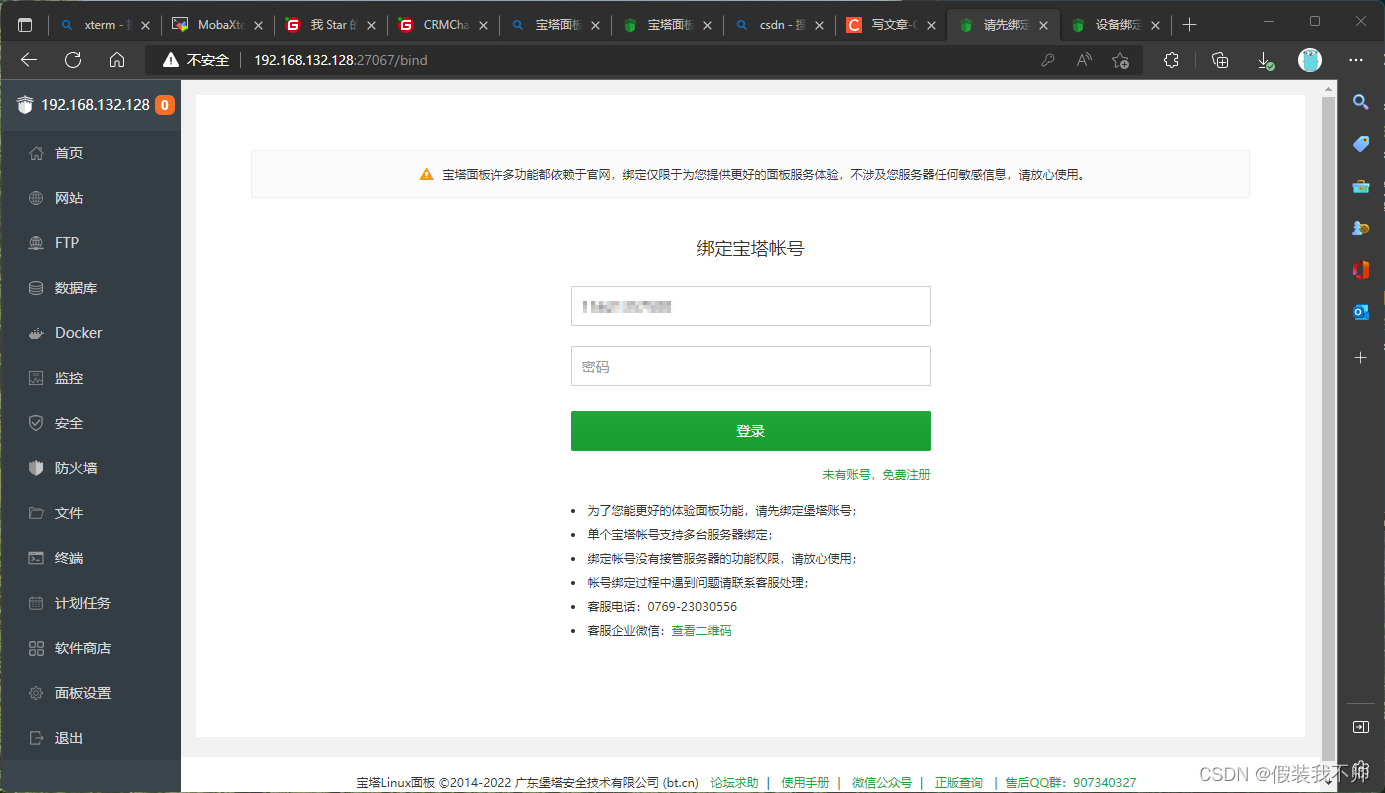This screenshot has width=1385, height=793.
Task: Open the 安全 shield icon
Action: coord(36,423)
